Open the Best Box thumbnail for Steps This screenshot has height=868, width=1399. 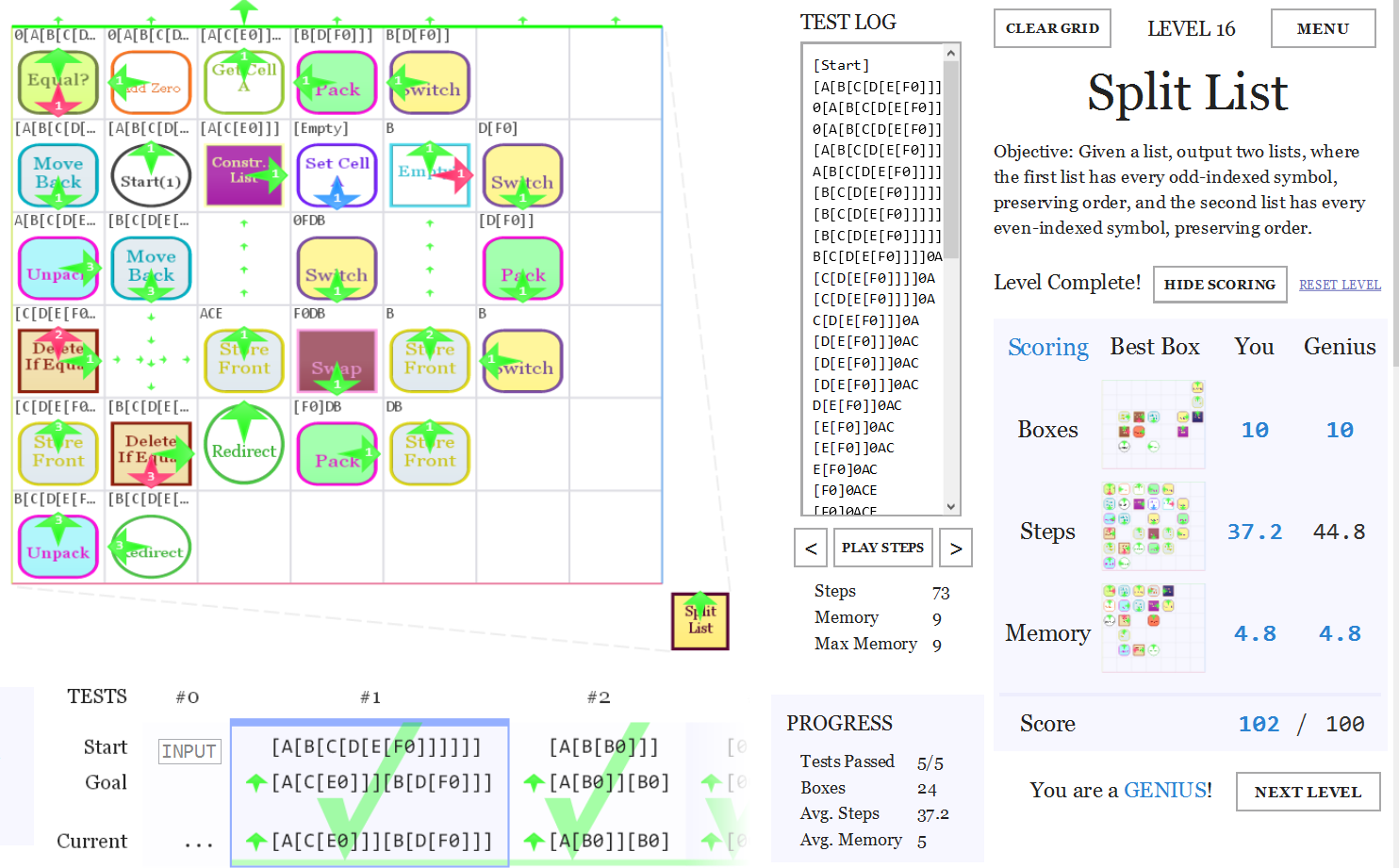pyautogui.click(x=1153, y=526)
